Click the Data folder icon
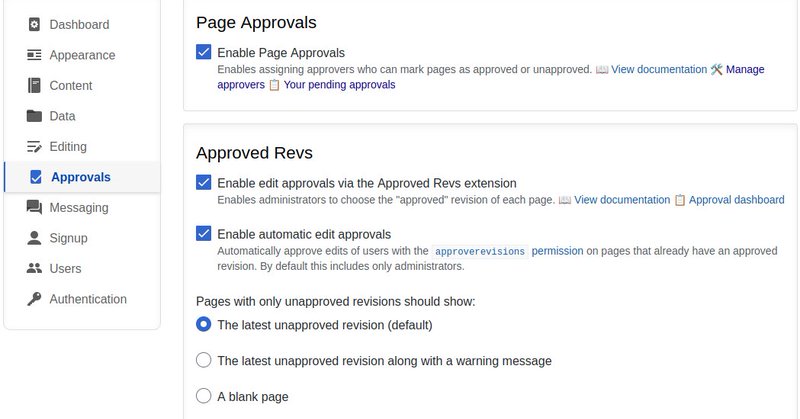The image size is (800, 419). click(x=34, y=116)
